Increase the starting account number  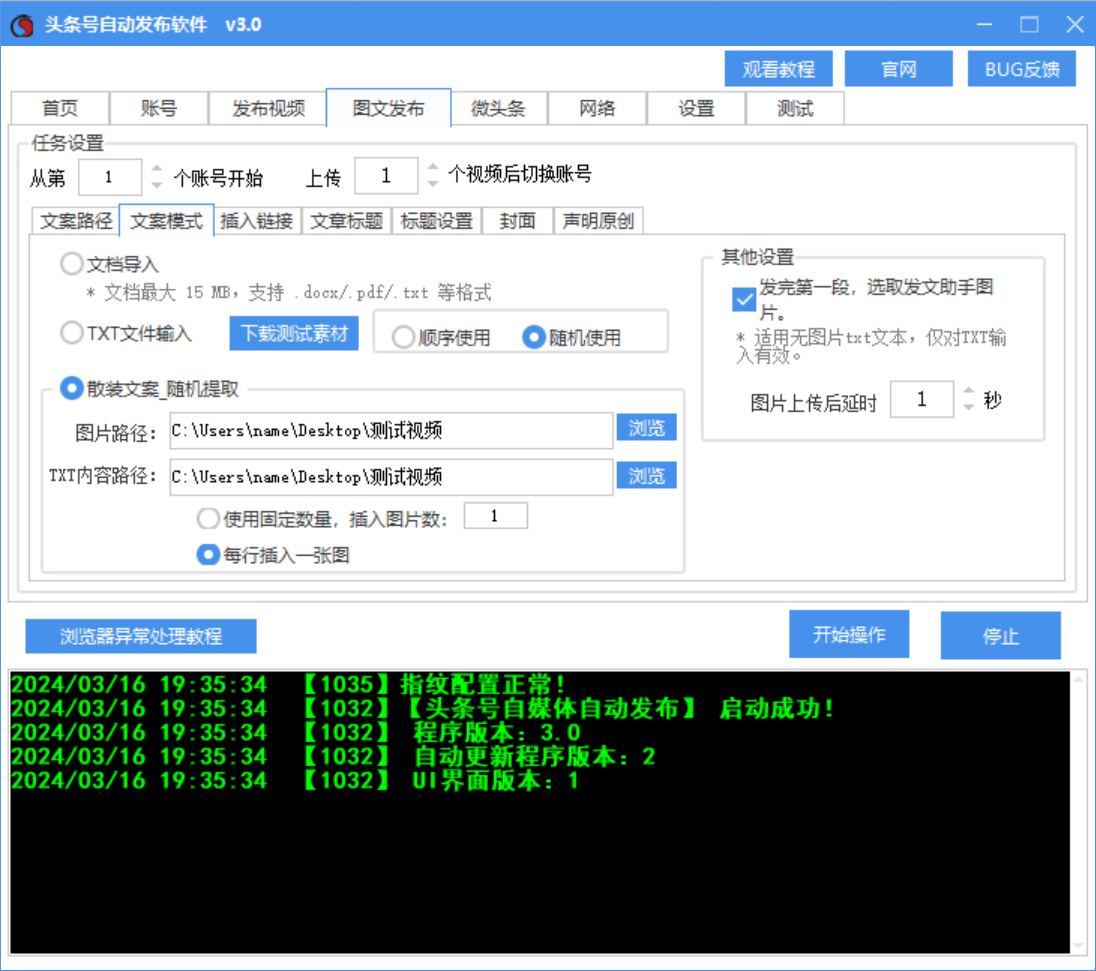tap(157, 168)
